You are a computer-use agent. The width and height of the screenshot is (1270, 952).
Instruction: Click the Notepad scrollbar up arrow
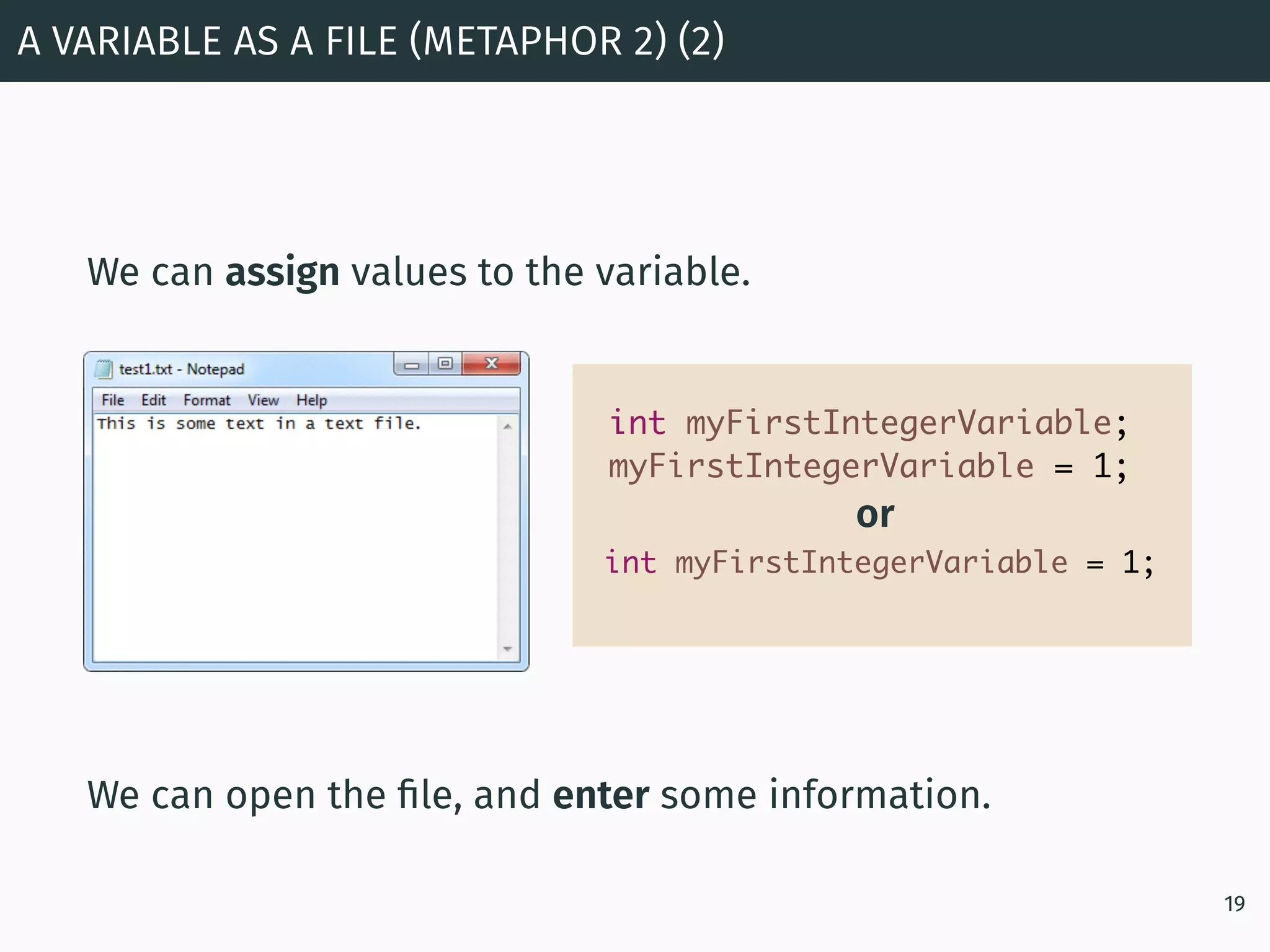(x=508, y=426)
